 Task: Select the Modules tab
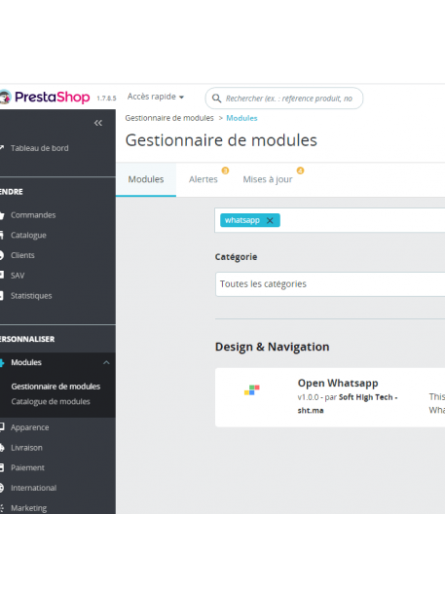tap(146, 179)
